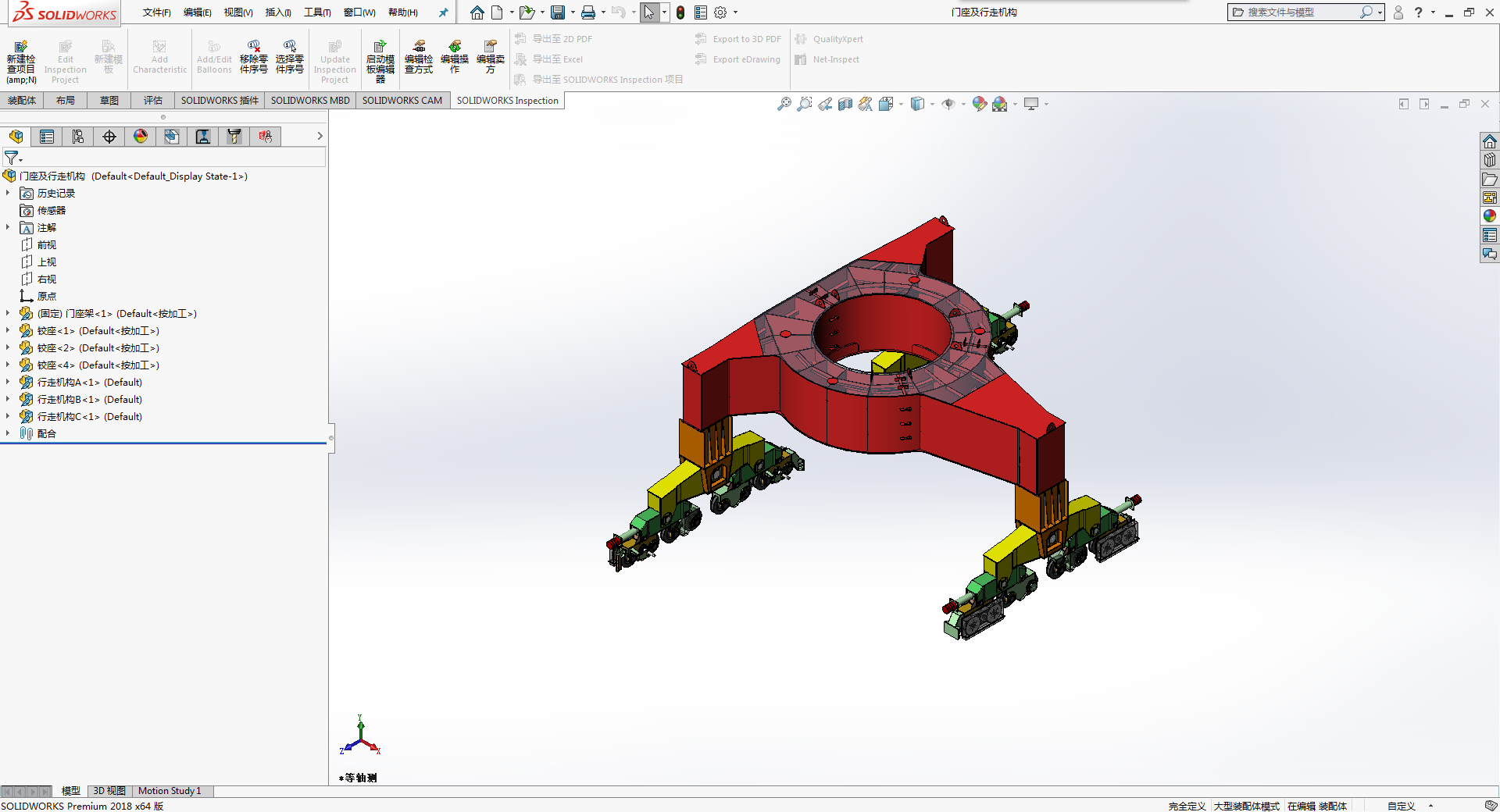Click Remove Balloons (移除零件序号) tool
1500x812 pixels.
pyautogui.click(x=253, y=57)
